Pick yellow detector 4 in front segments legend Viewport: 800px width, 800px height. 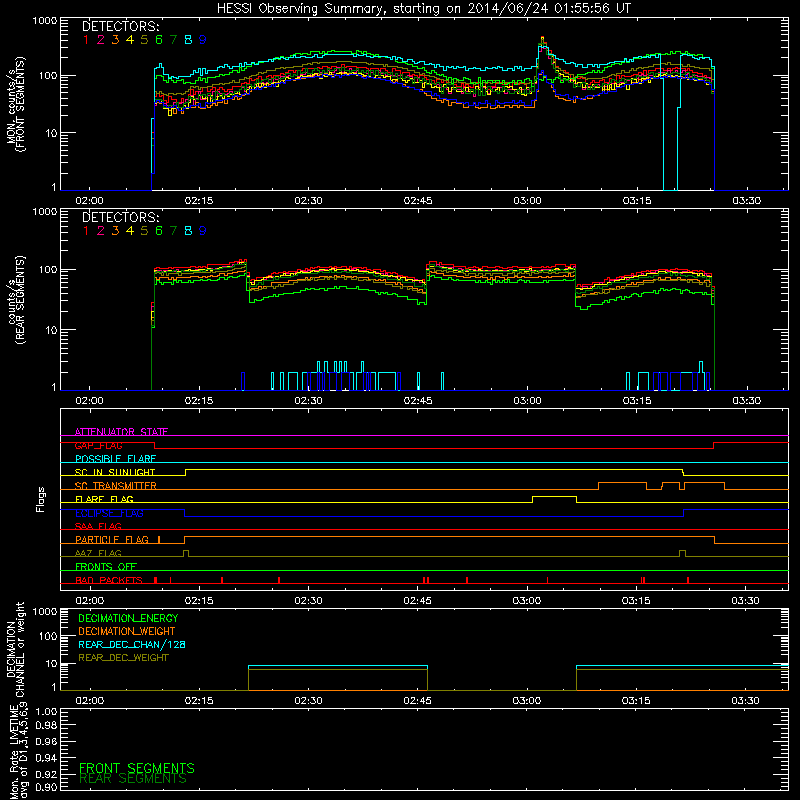[130, 40]
